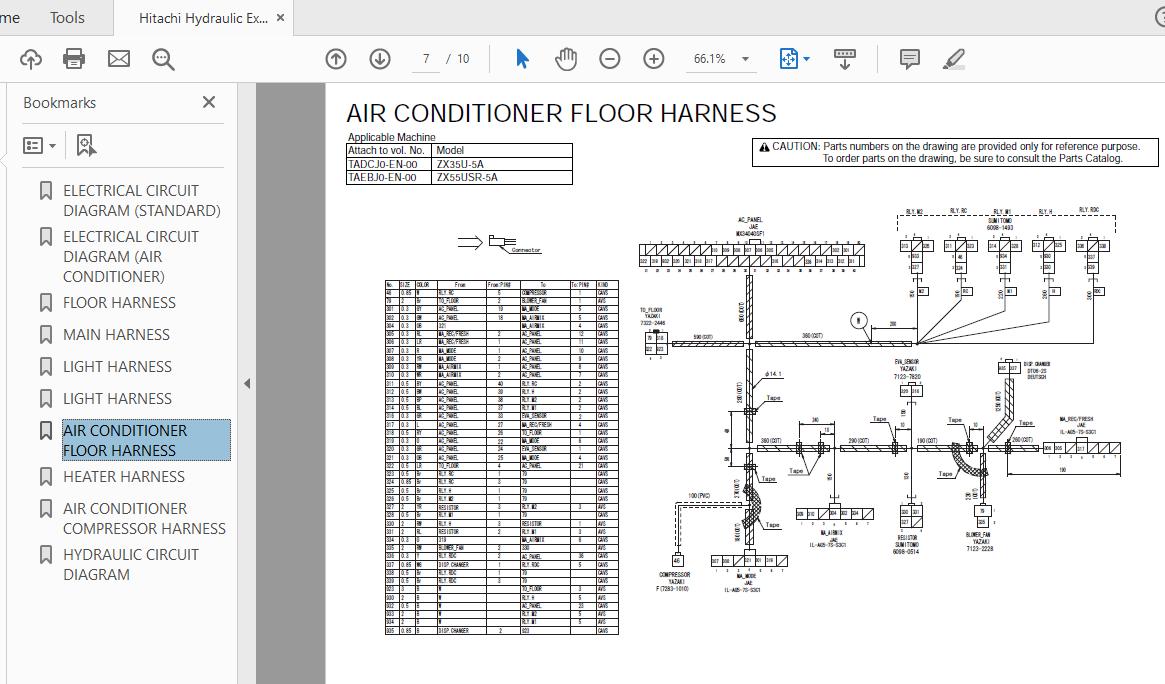The height and width of the screenshot is (684, 1165).
Task: Activate the hand pan tool
Action: point(565,59)
